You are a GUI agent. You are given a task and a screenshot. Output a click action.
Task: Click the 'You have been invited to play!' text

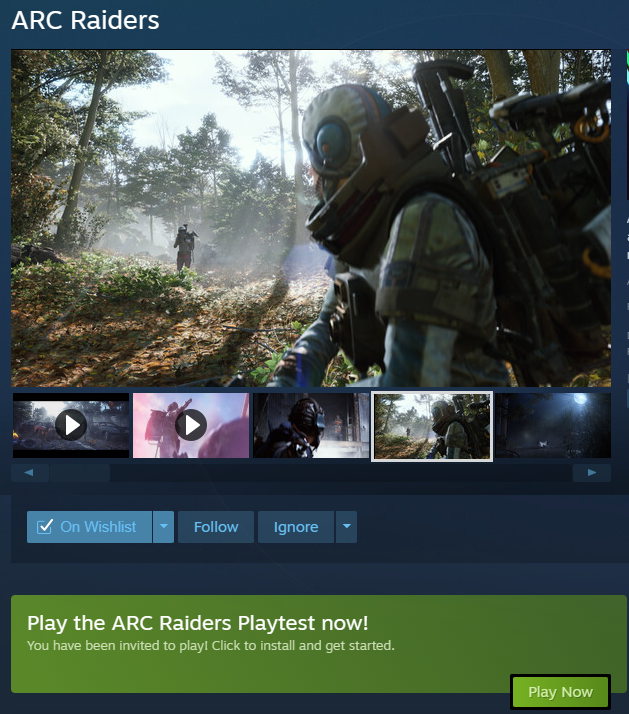(117, 645)
